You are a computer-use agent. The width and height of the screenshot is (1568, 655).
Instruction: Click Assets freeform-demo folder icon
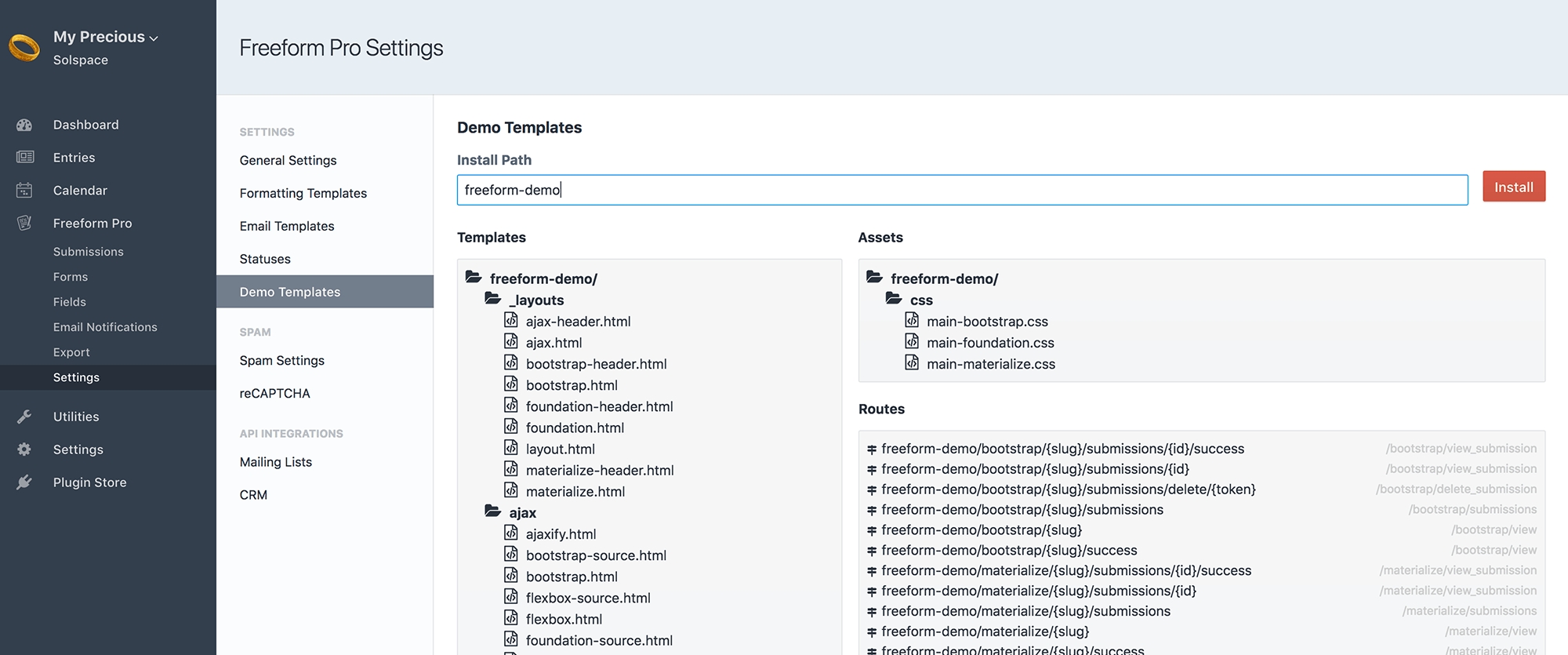(x=874, y=277)
